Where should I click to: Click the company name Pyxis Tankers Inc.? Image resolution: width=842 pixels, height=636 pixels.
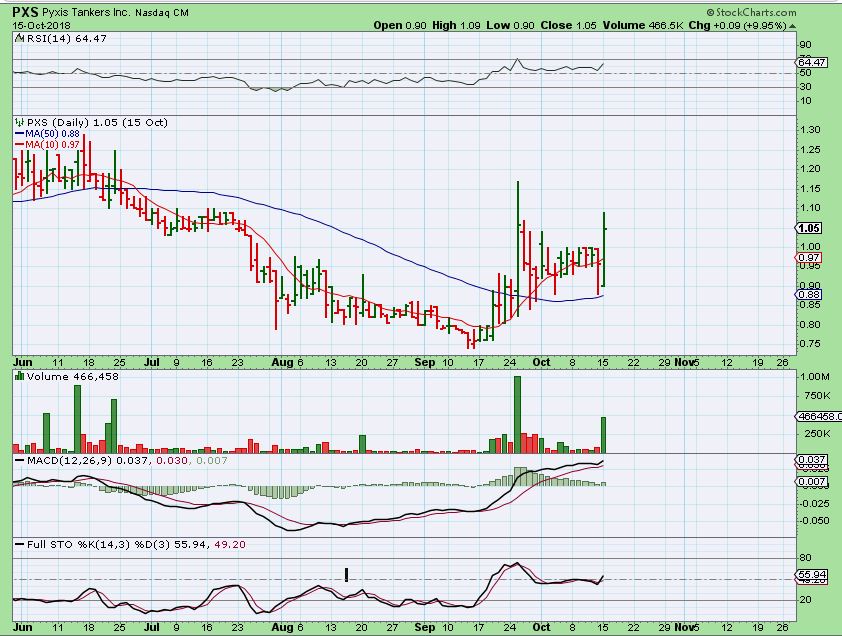85,12
